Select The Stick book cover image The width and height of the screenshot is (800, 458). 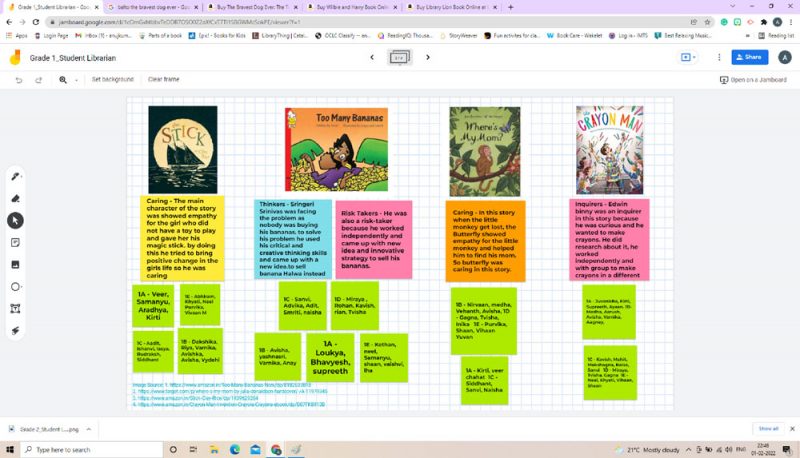click(183, 149)
